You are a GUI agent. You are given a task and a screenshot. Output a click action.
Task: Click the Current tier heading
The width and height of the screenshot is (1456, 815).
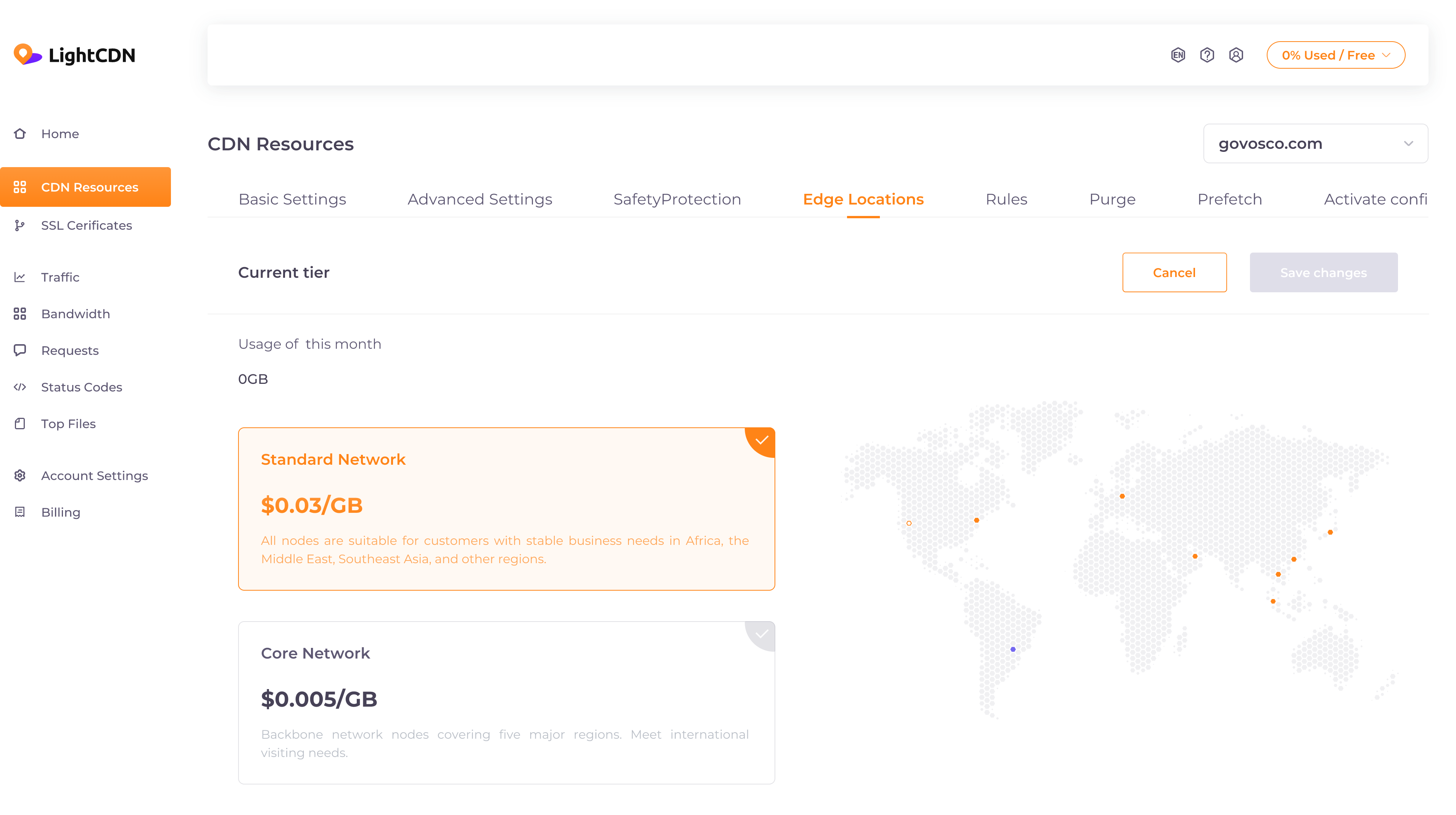tap(284, 272)
